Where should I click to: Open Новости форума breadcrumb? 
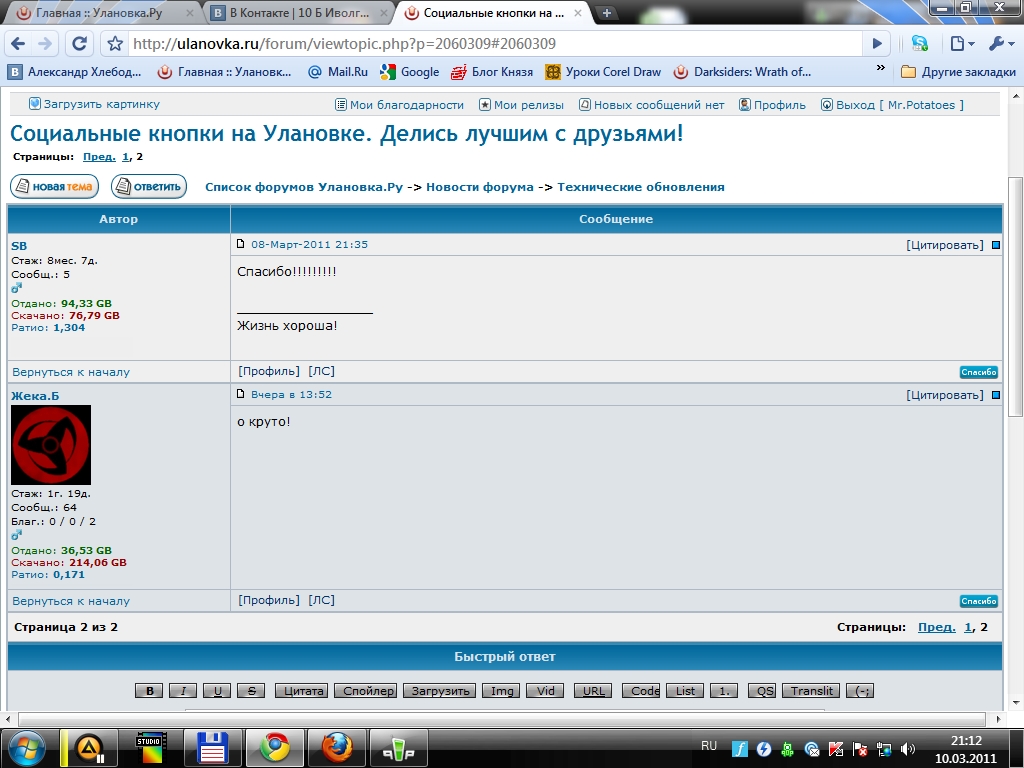pyautogui.click(x=480, y=187)
